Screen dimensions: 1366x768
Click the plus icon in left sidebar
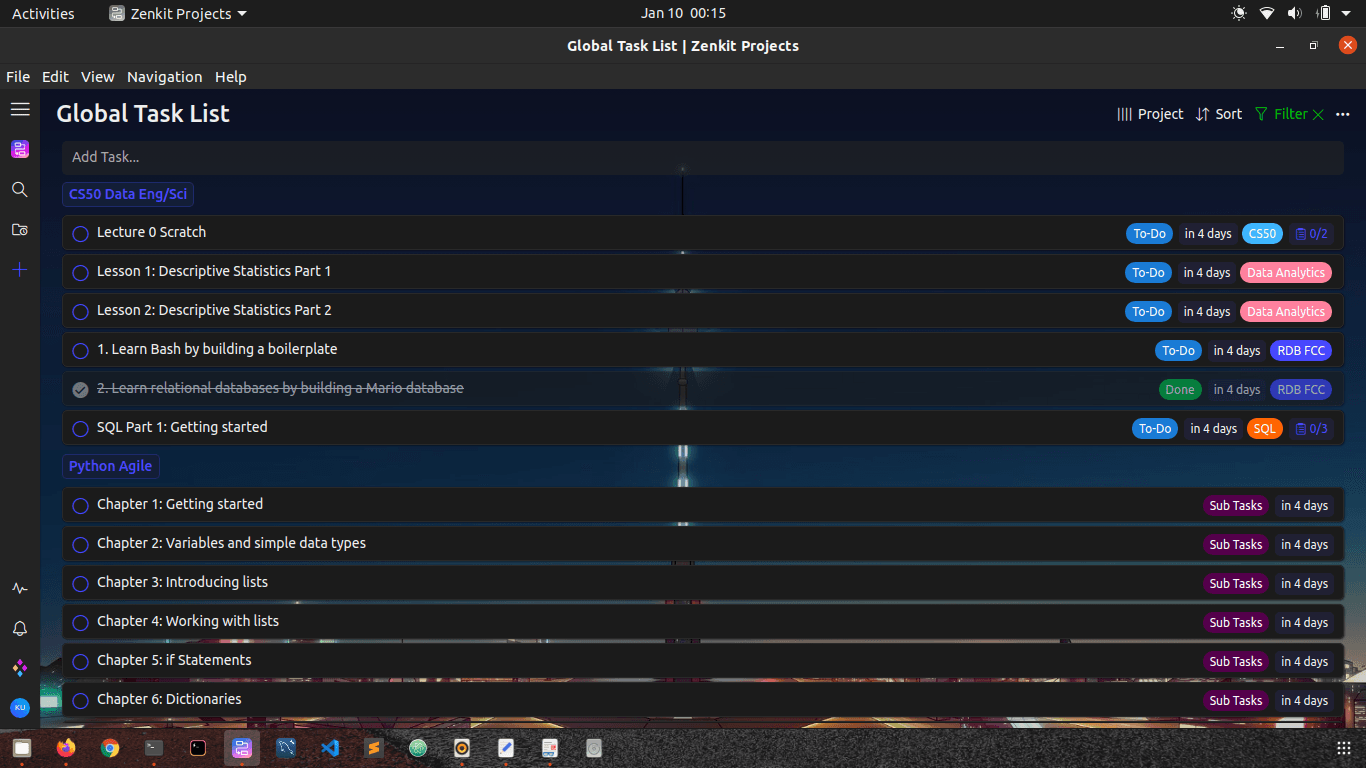(20, 269)
